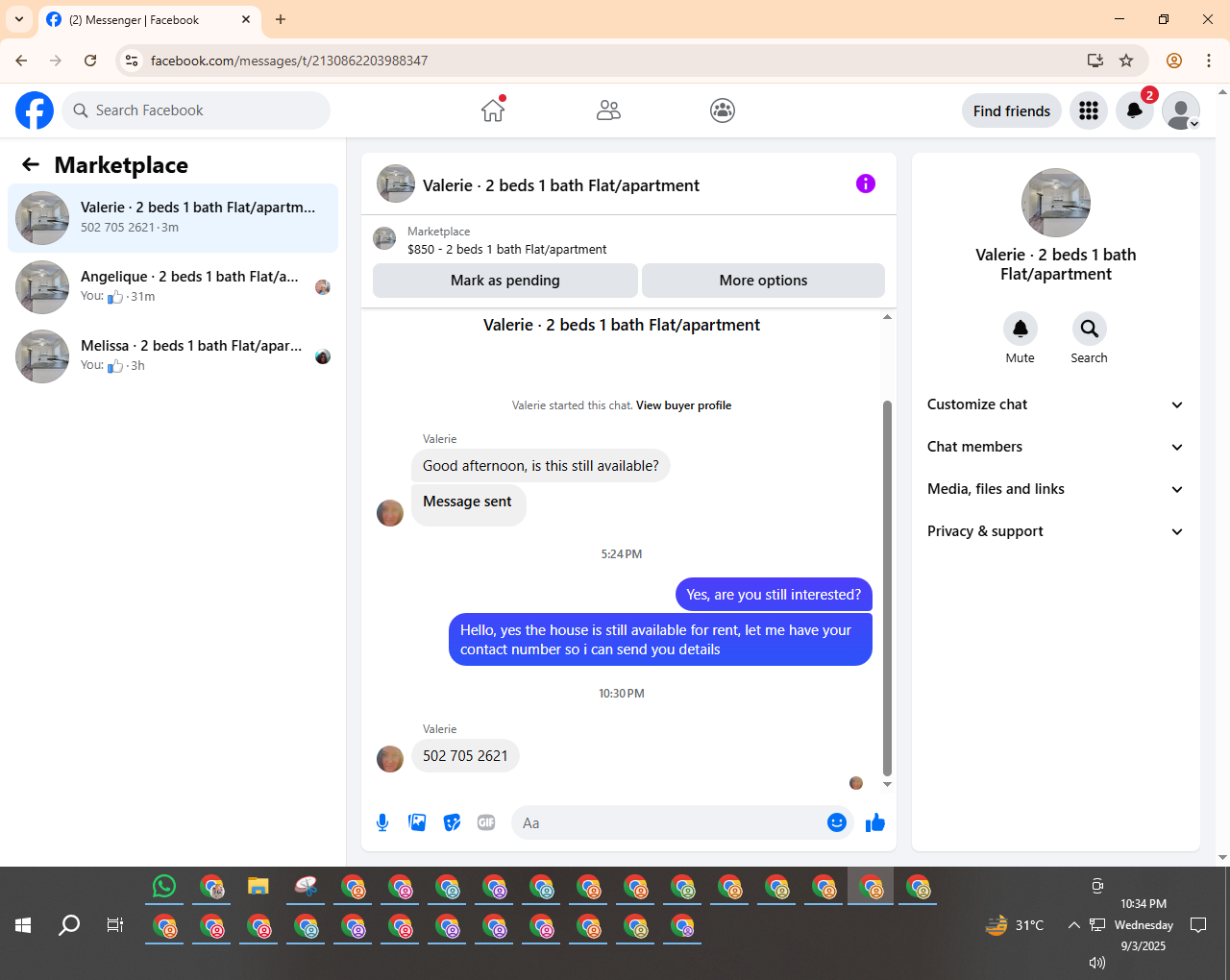The width and height of the screenshot is (1230, 980).
Task: Open the Melissa conversation in the list
Action: (173, 356)
